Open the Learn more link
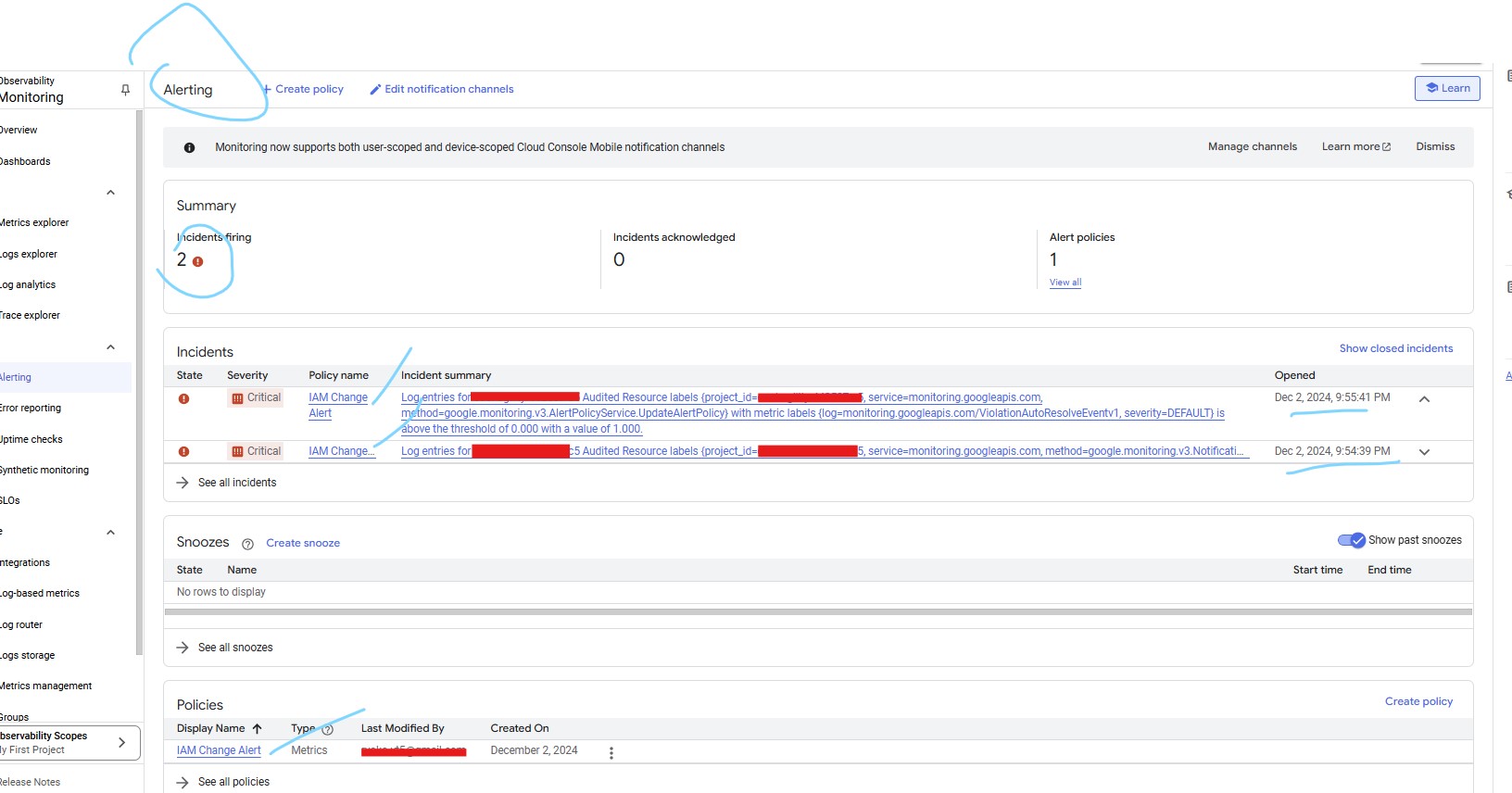 tap(1355, 146)
